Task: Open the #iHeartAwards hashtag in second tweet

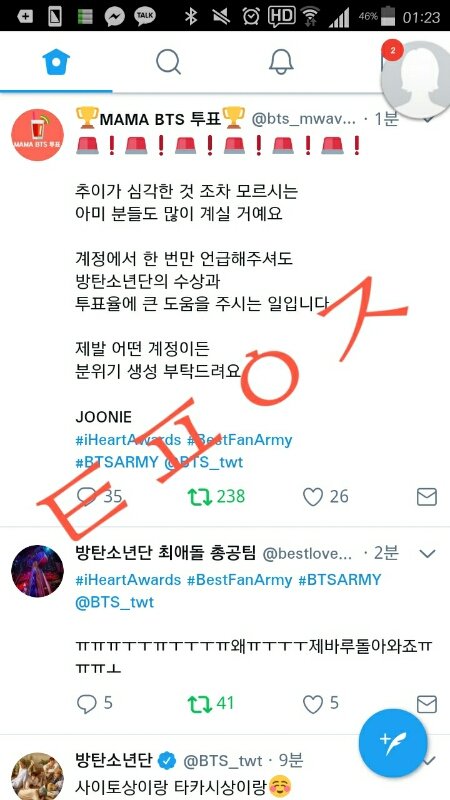Action: coord(128,580)
